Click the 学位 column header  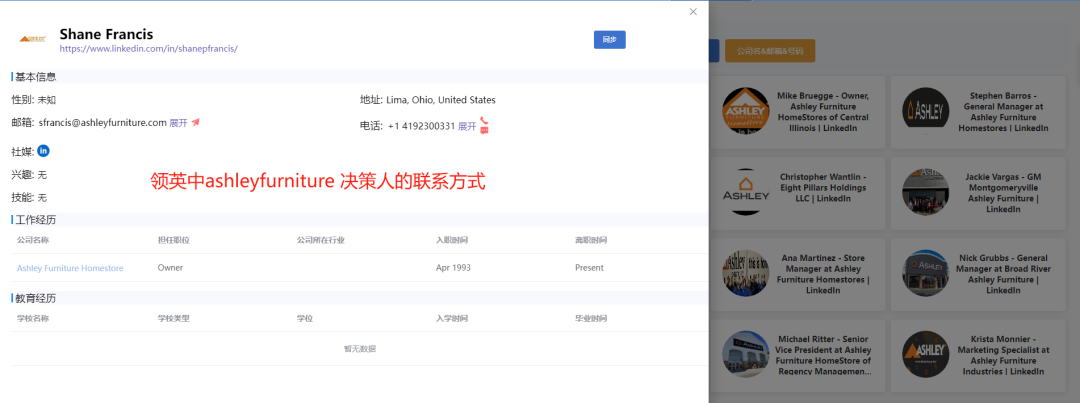[305, 319]
